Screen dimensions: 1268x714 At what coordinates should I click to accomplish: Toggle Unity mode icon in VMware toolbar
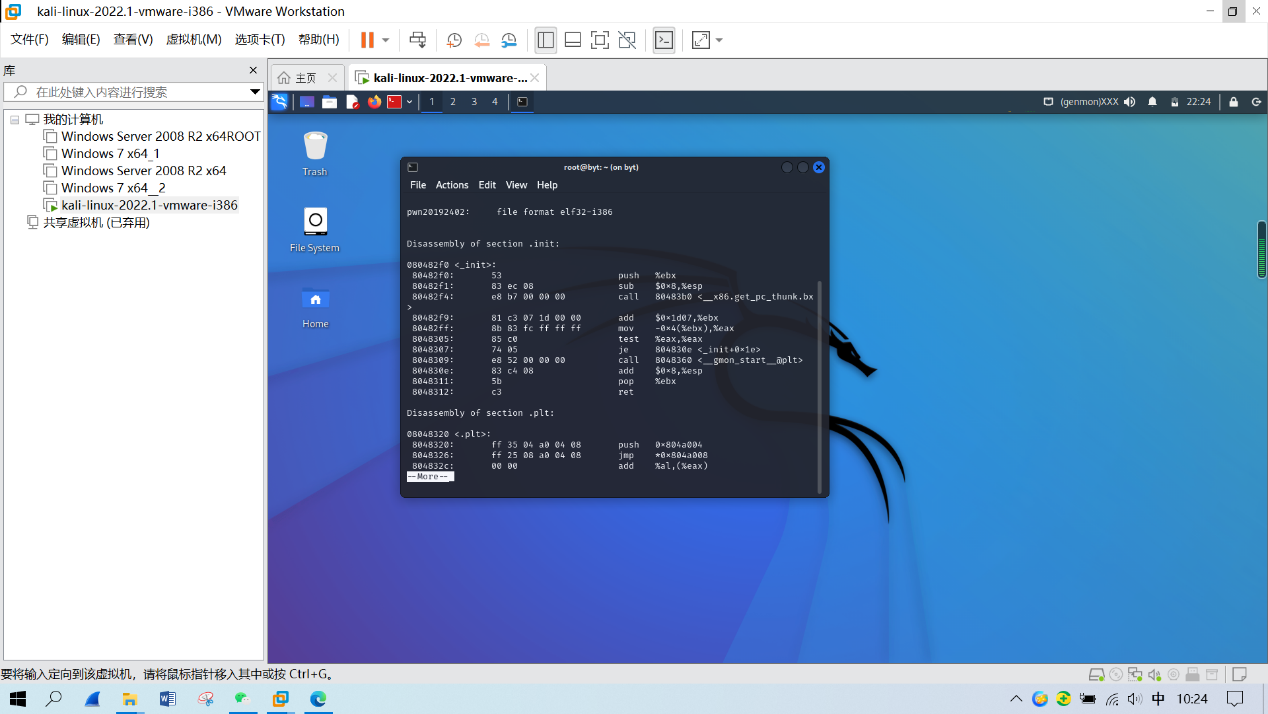coord(627,40)
